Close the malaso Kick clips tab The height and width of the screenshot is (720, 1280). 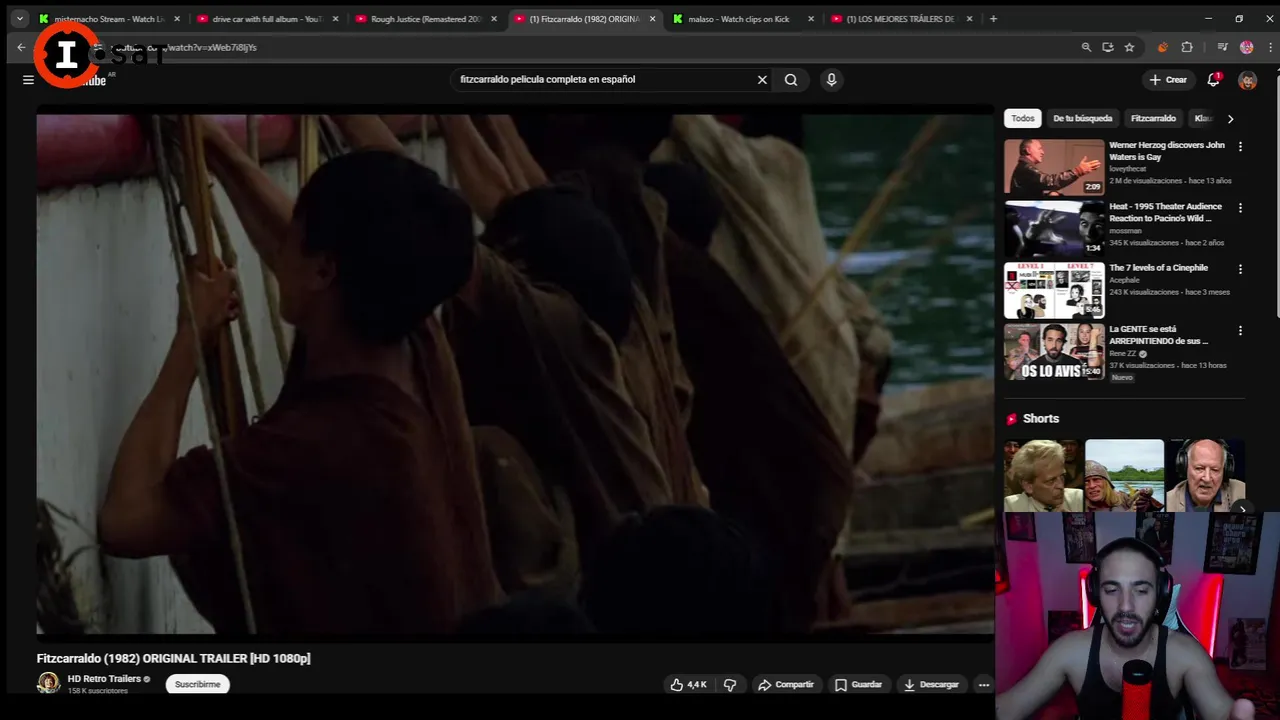point(811,19)
